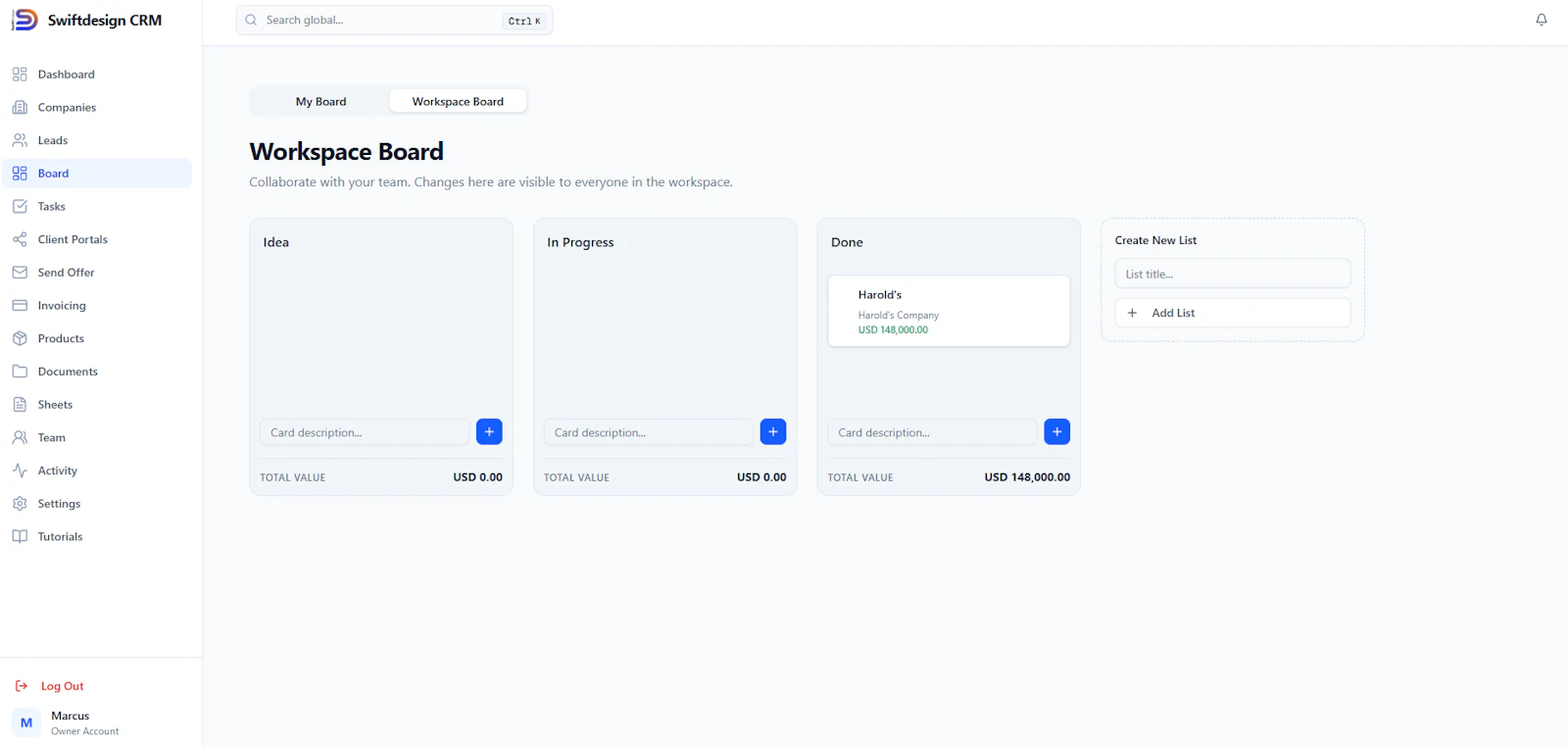
Task: Click the Tasks checkbox icon
Action: point(20,206)
